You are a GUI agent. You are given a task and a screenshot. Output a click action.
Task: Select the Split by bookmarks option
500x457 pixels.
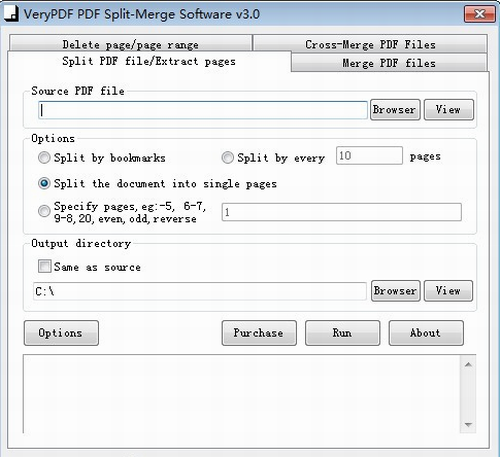44,158
